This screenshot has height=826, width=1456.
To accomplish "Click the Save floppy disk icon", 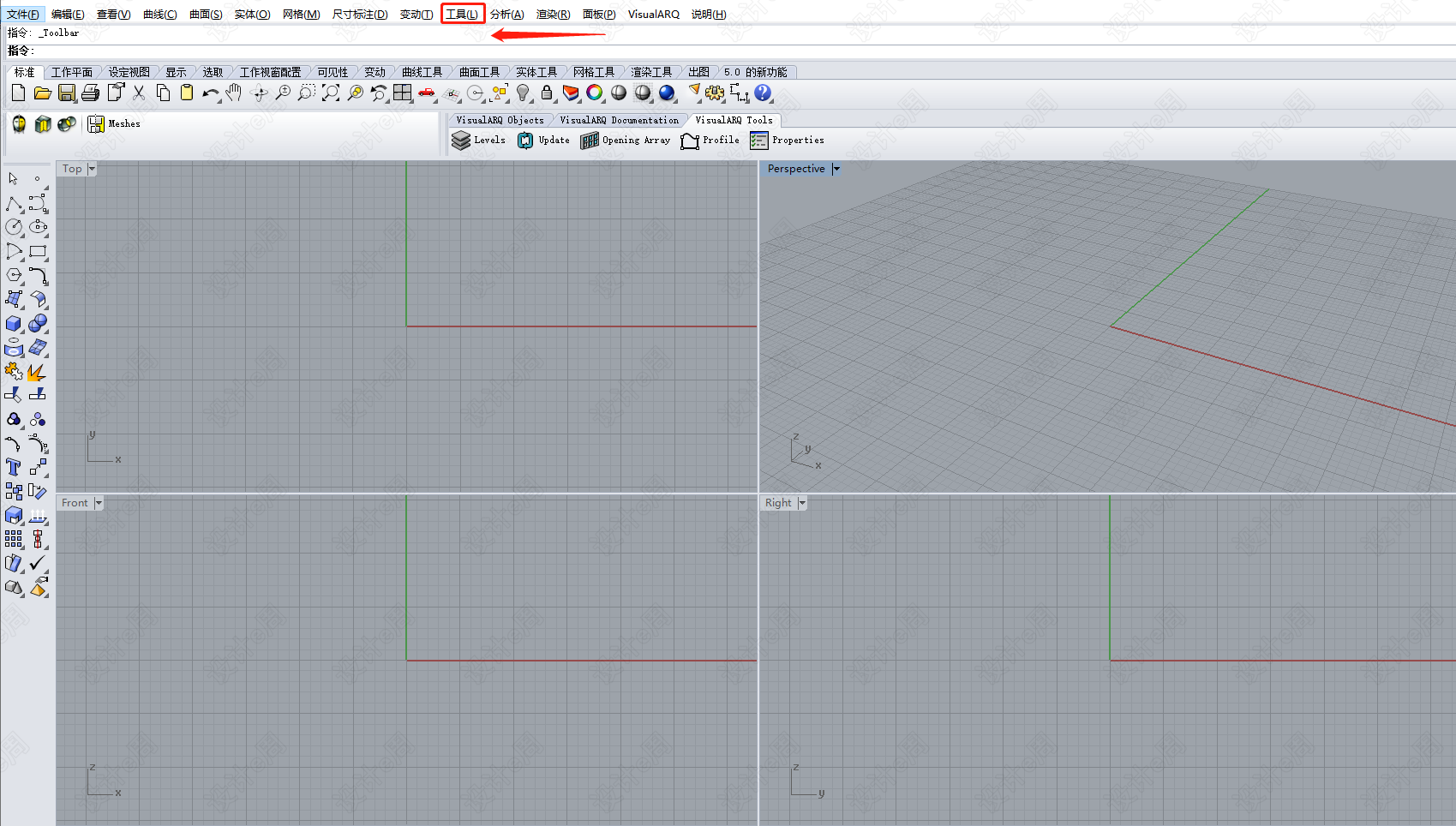I will 67,93.
